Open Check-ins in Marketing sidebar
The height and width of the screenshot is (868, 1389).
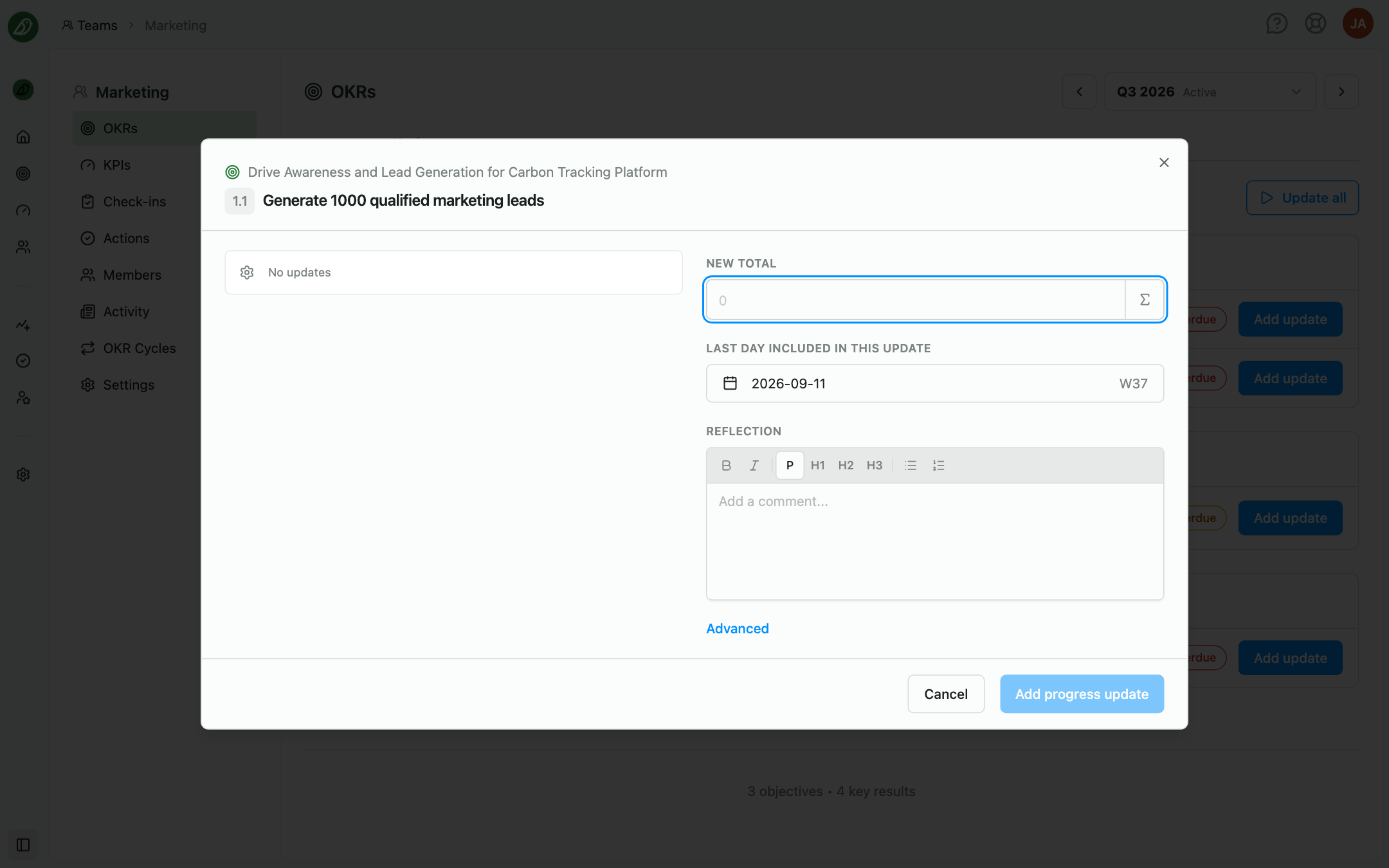pyautogui.click(x=165, y=201)
